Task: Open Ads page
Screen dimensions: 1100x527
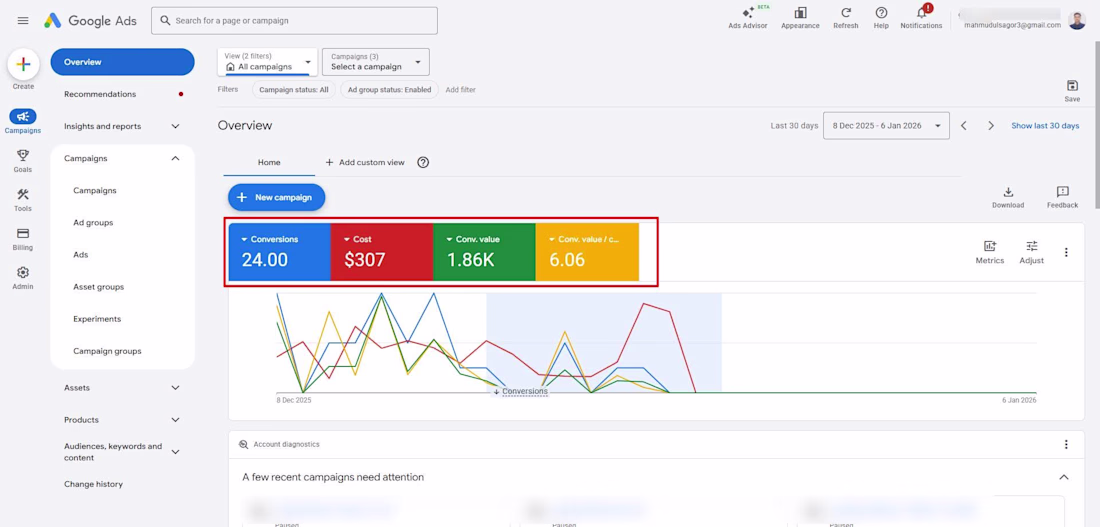Action: pos(81,255)
